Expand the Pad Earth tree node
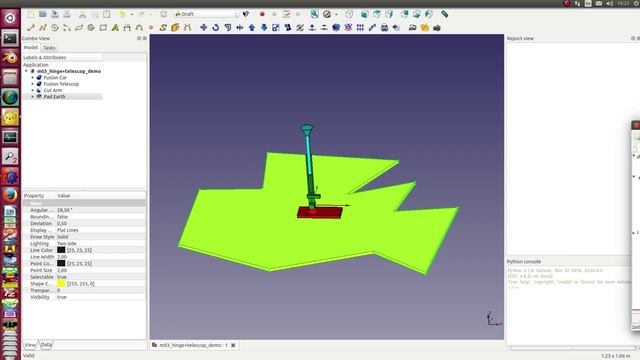640x360 pixels. tap(33, 97)
